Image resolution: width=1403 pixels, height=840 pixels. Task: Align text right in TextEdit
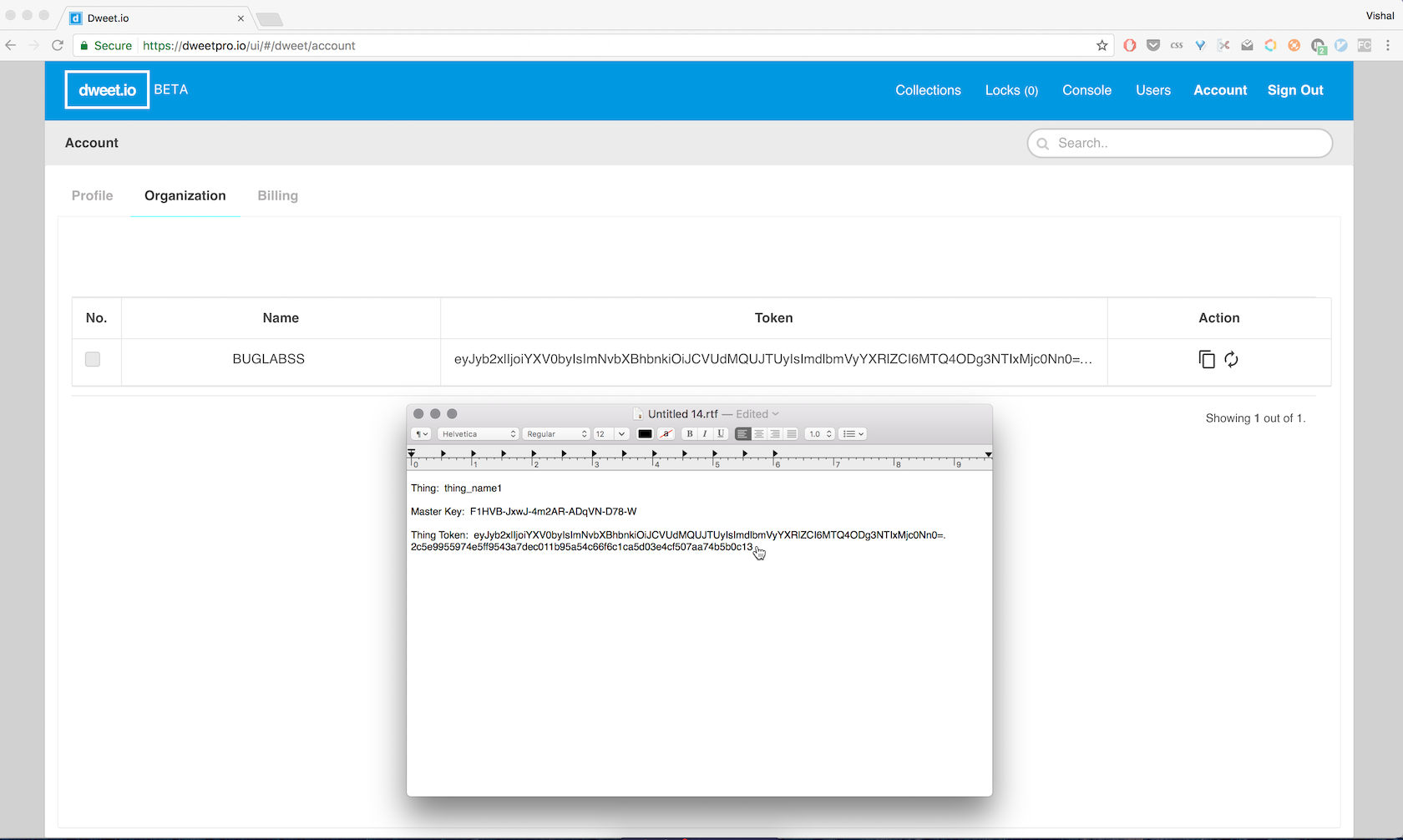pos(775,434)
